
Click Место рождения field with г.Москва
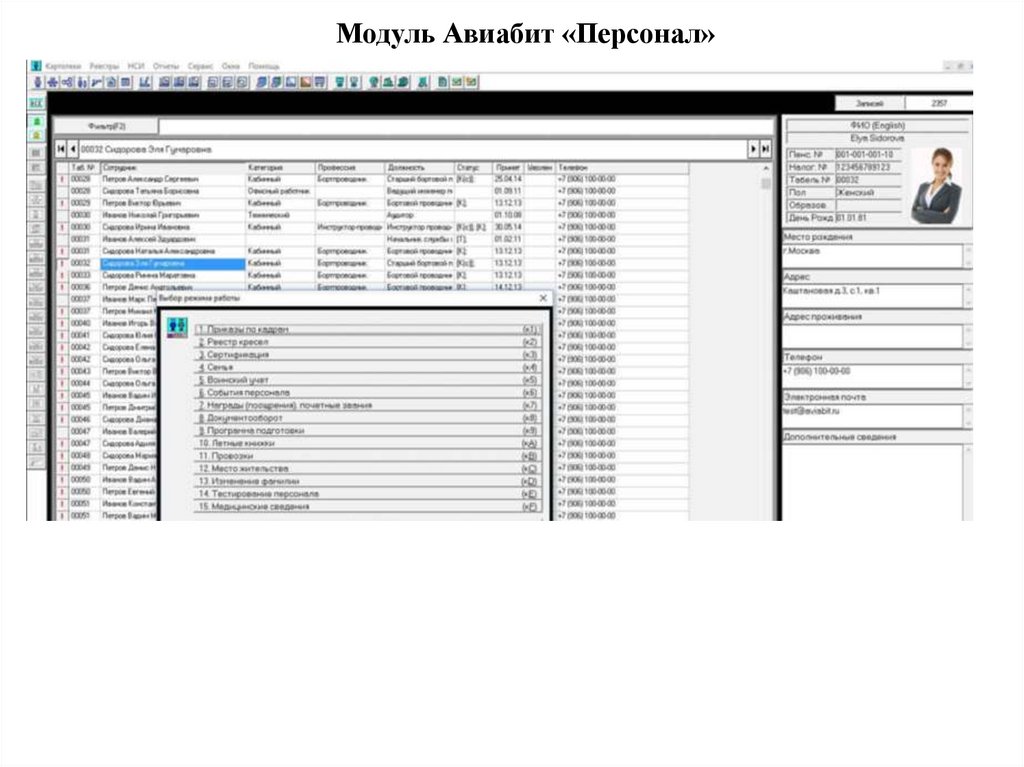[873, 255]
